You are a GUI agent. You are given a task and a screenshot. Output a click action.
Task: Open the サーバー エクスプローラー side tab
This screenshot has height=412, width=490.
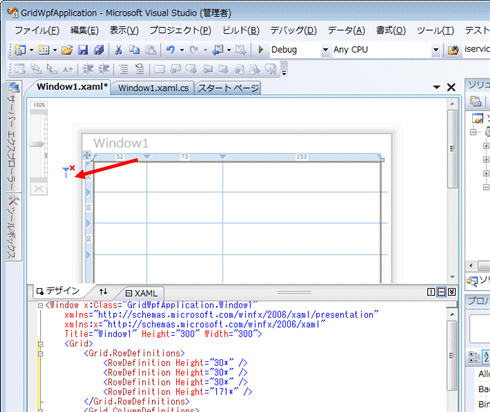click(x=14, y=137)
